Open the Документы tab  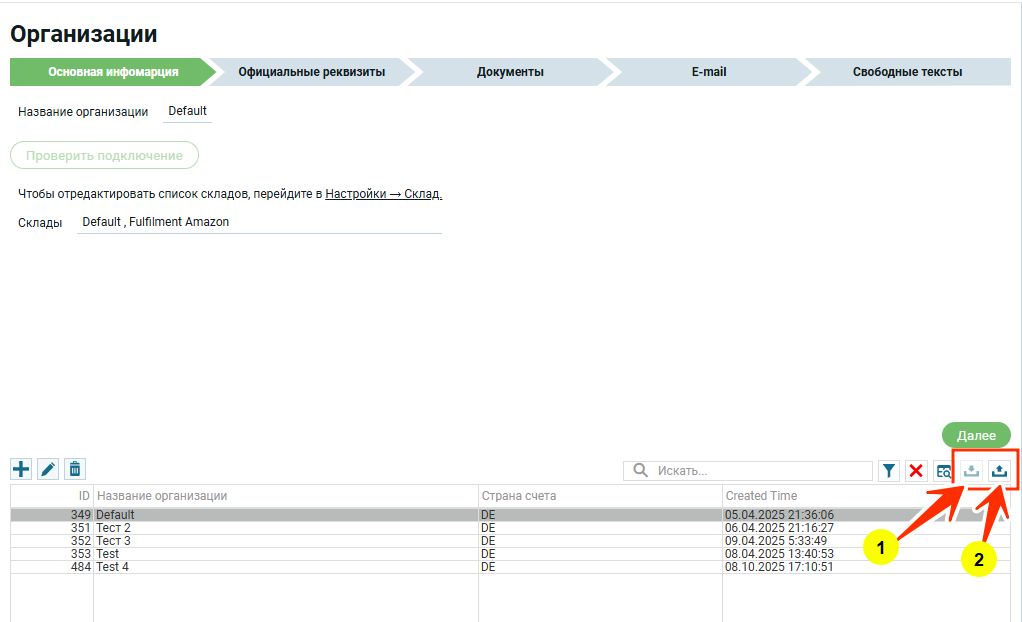point(510,72)
